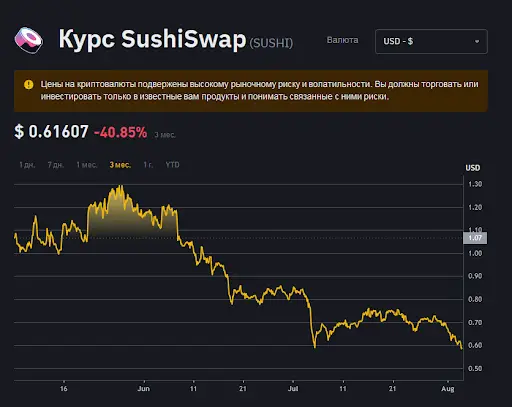Click the 0.50 axis label
The image size is (512, 407).
pyautogui.click(x=475, y=368)
